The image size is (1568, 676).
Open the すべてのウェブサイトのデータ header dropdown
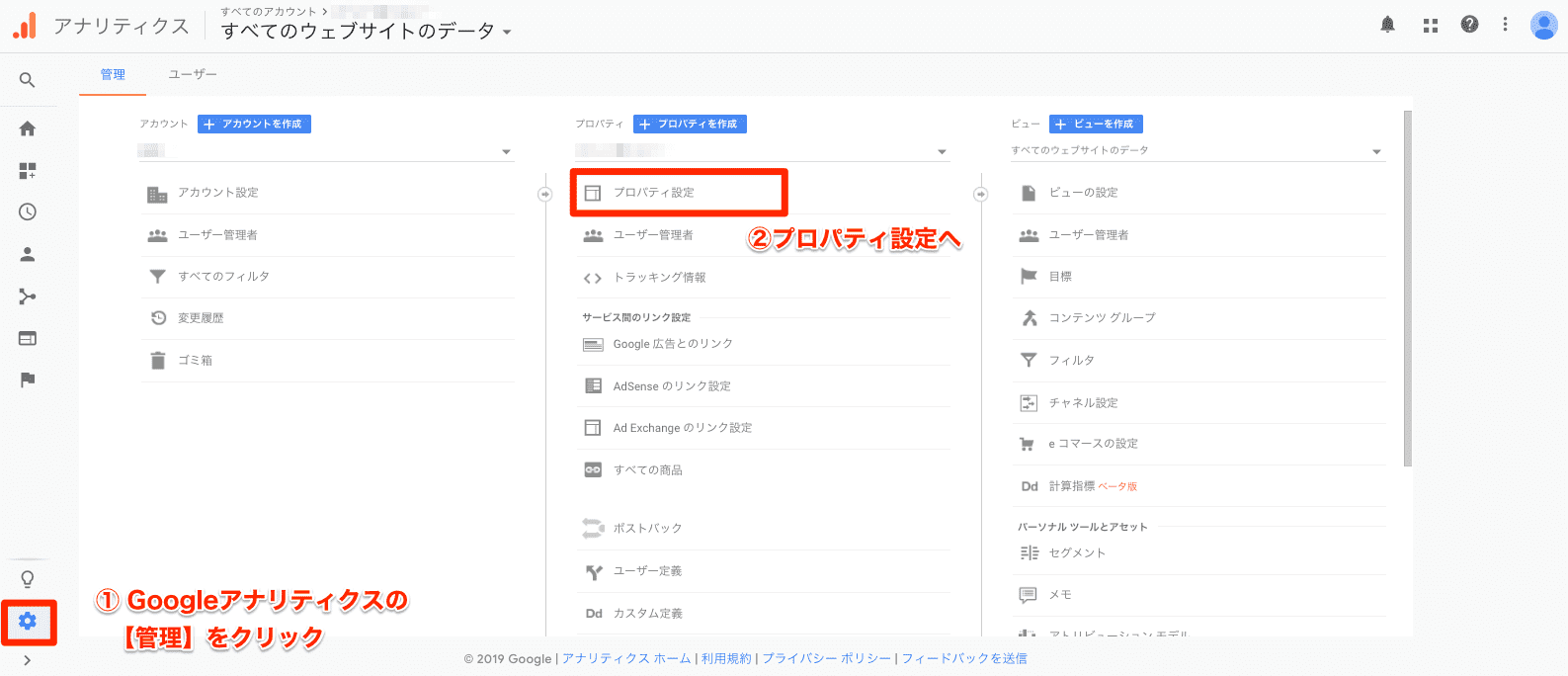tap(367, 32)
